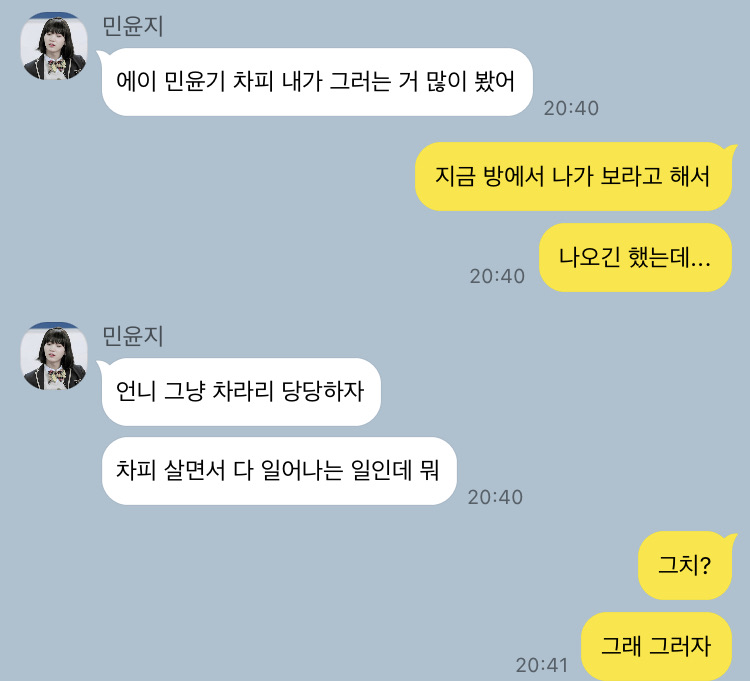The width and height of the screenshot is (750, 681).
Task: Select the message 언니 그냥 차라리 당당하자
Action: [x=240, y=392]
